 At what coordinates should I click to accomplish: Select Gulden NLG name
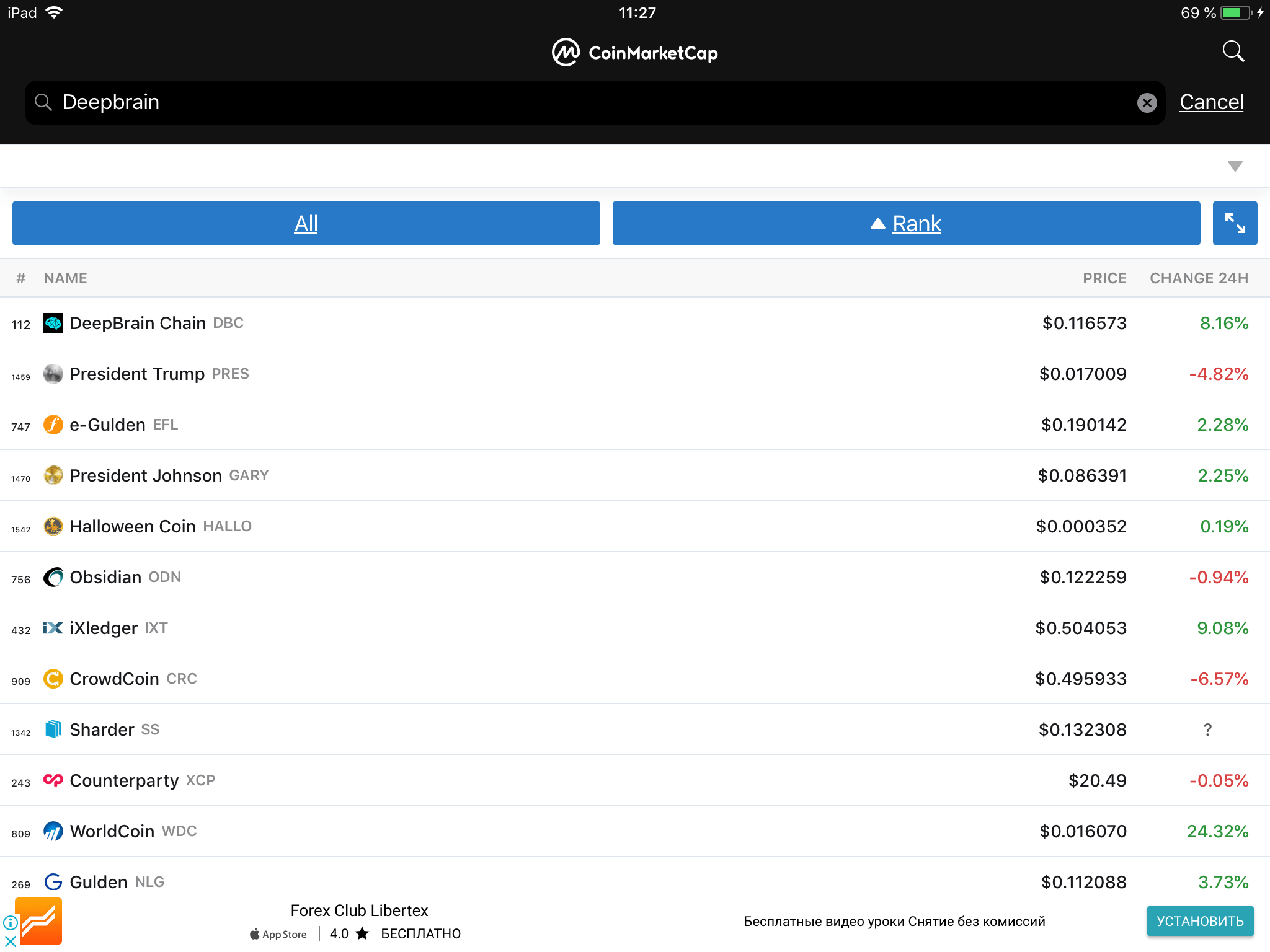point(117,882)
